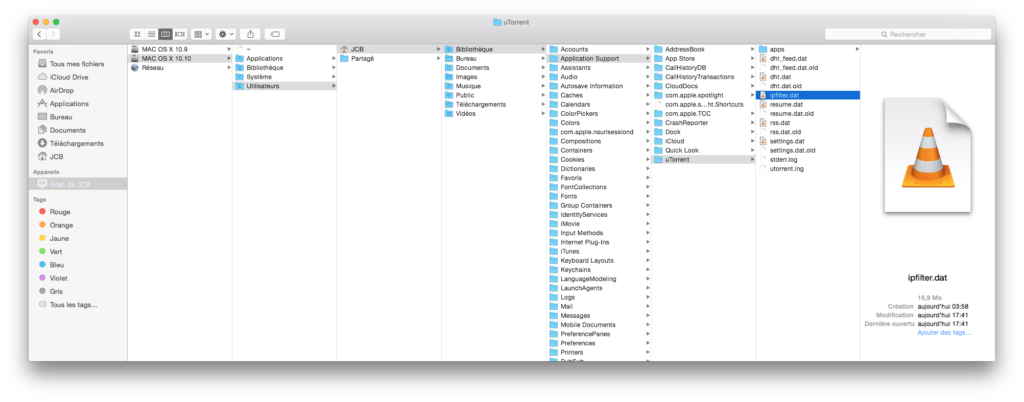Expand the Caches folder arrow

[647, 95]
